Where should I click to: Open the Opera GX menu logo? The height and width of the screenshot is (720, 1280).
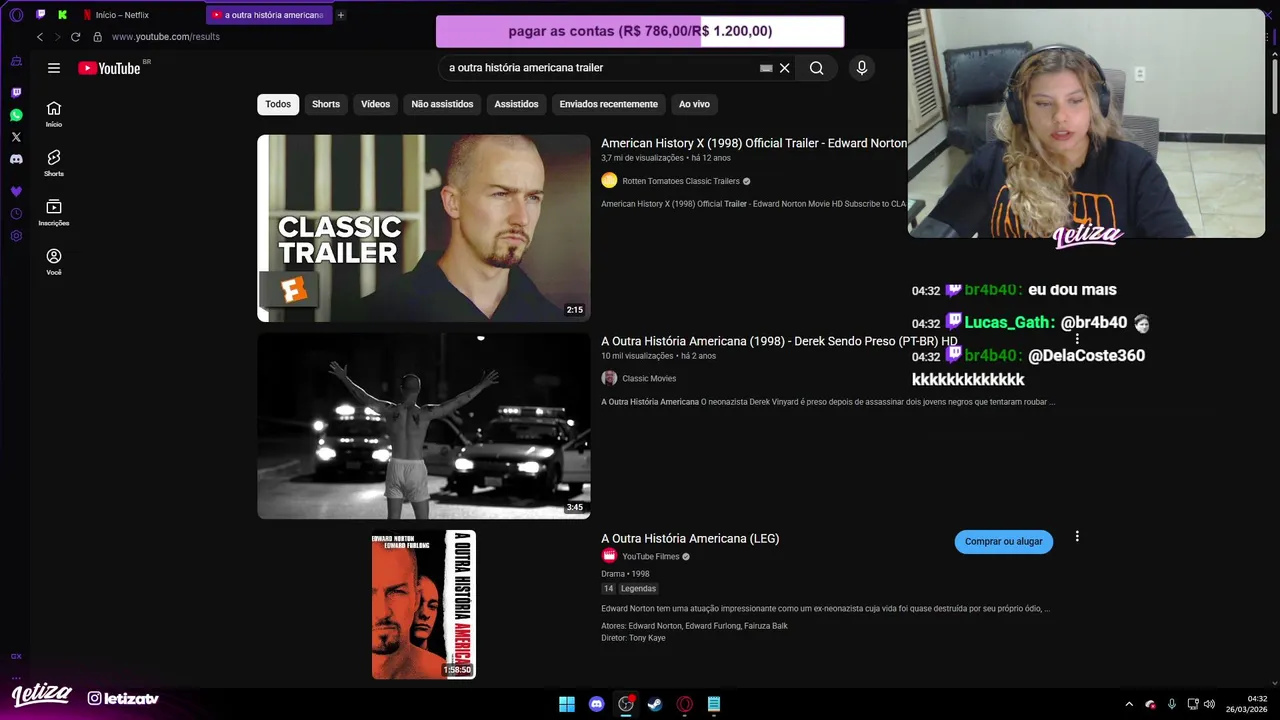click(16, 15)
